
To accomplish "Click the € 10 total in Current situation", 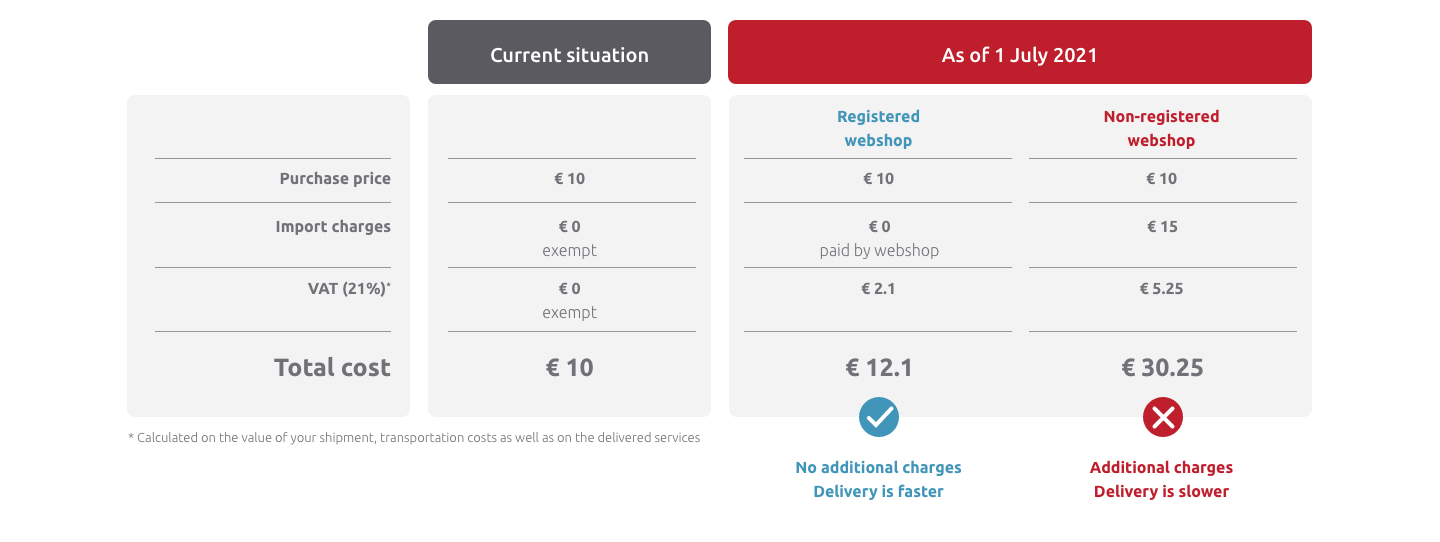I will click(x=569, y=367).
